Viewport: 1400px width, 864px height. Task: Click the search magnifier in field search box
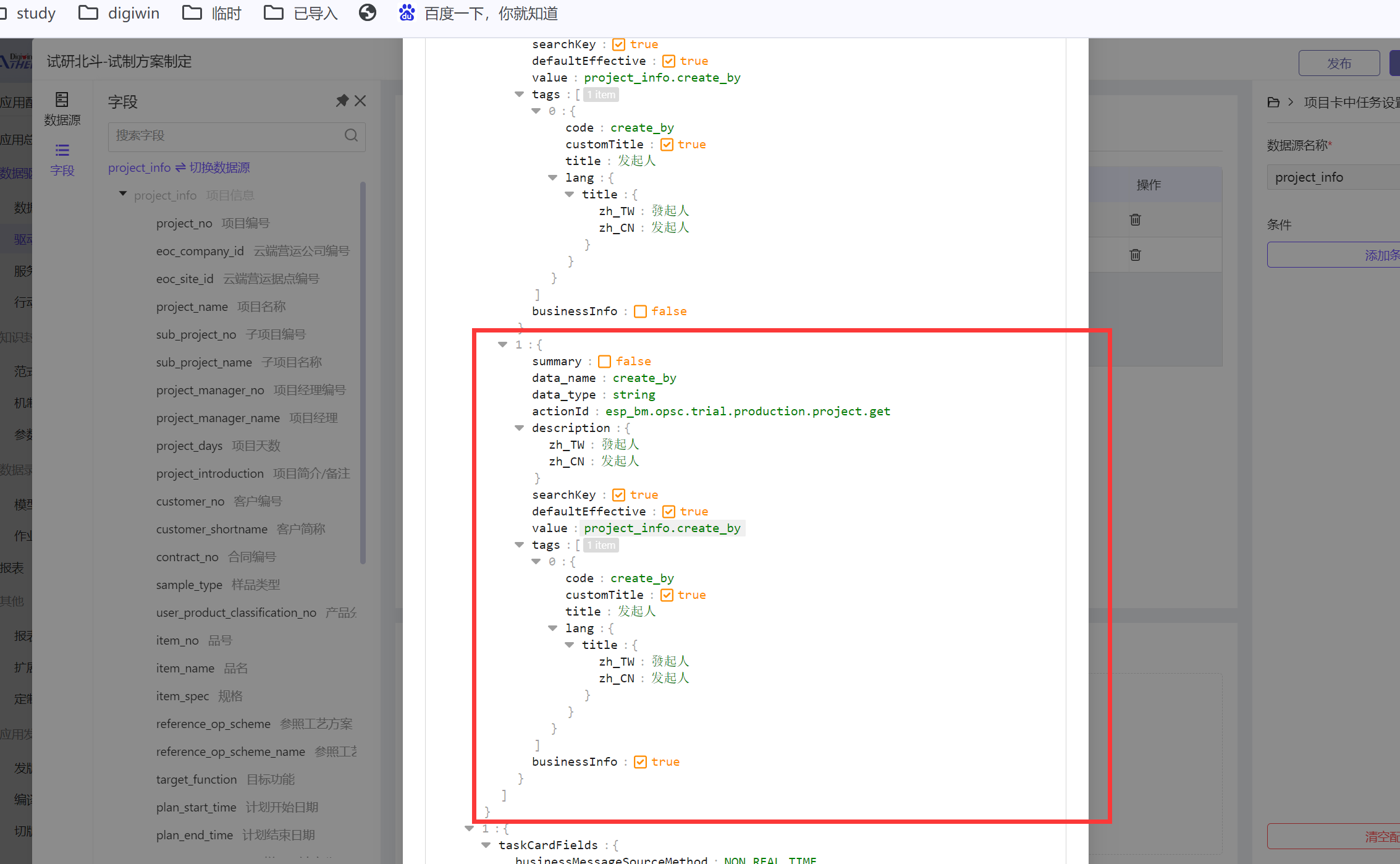pos(351,135)
